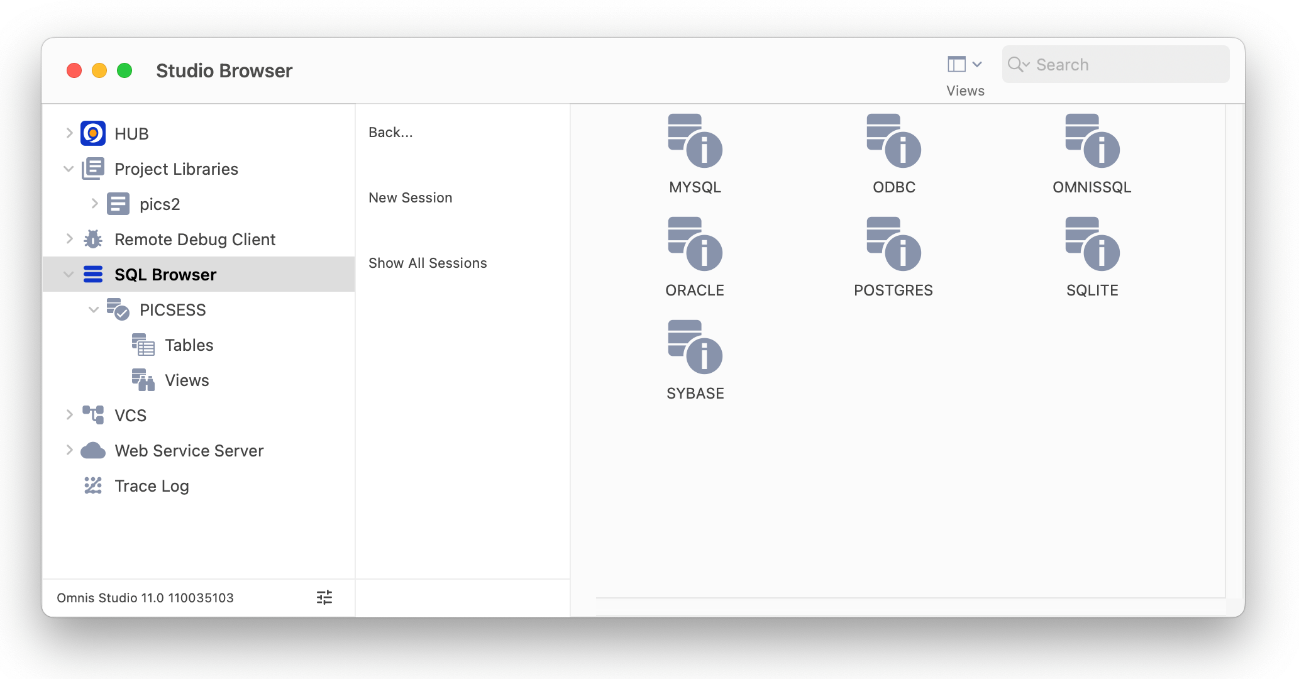
Task: Select the HUB tree label
Action: tap(131, 133)
